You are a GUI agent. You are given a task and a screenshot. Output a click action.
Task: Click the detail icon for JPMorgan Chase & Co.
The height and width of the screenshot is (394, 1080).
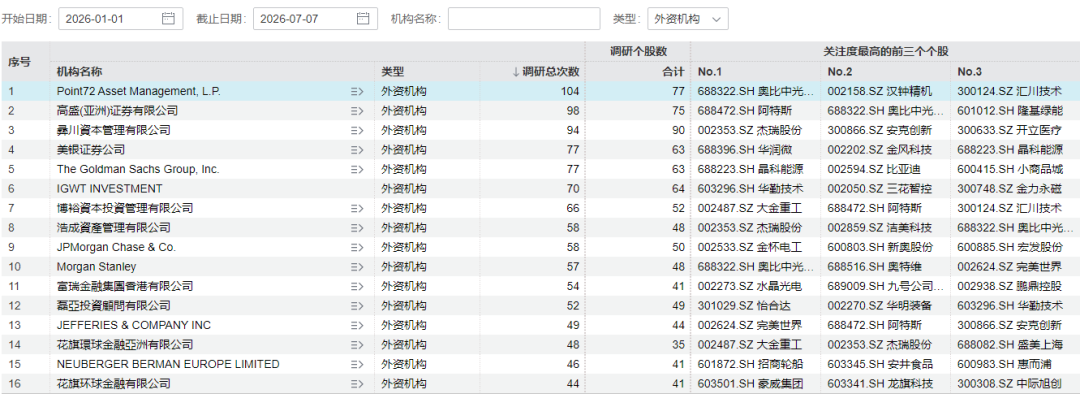pos(356,247)
